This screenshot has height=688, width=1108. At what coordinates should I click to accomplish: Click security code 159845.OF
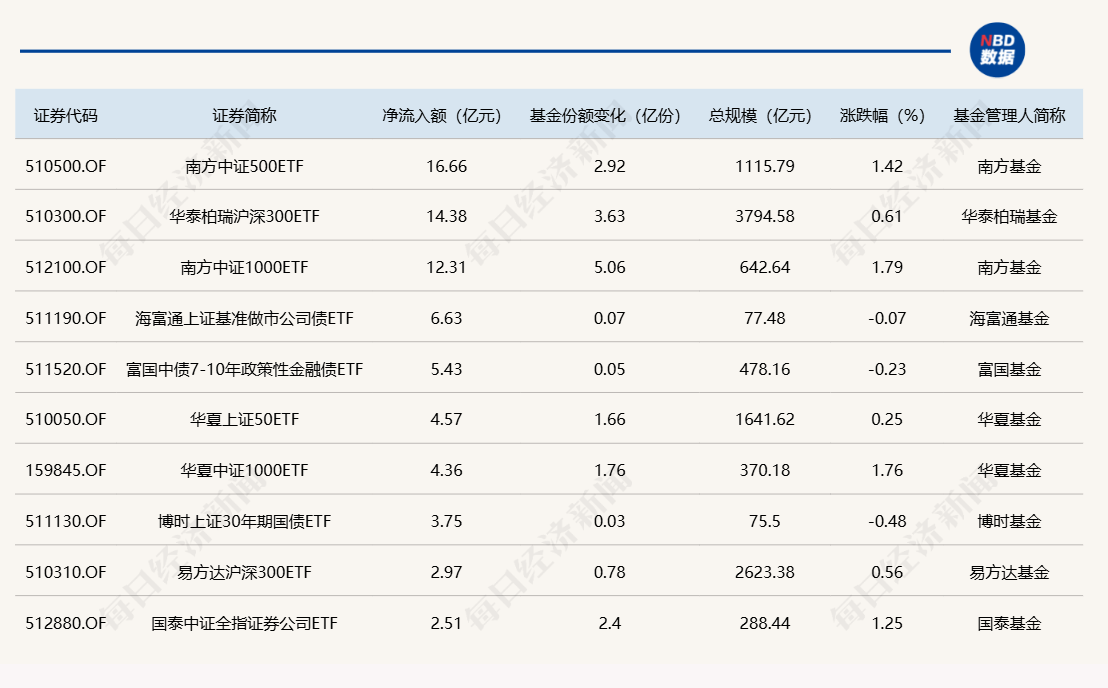click(x=66, y=470)
